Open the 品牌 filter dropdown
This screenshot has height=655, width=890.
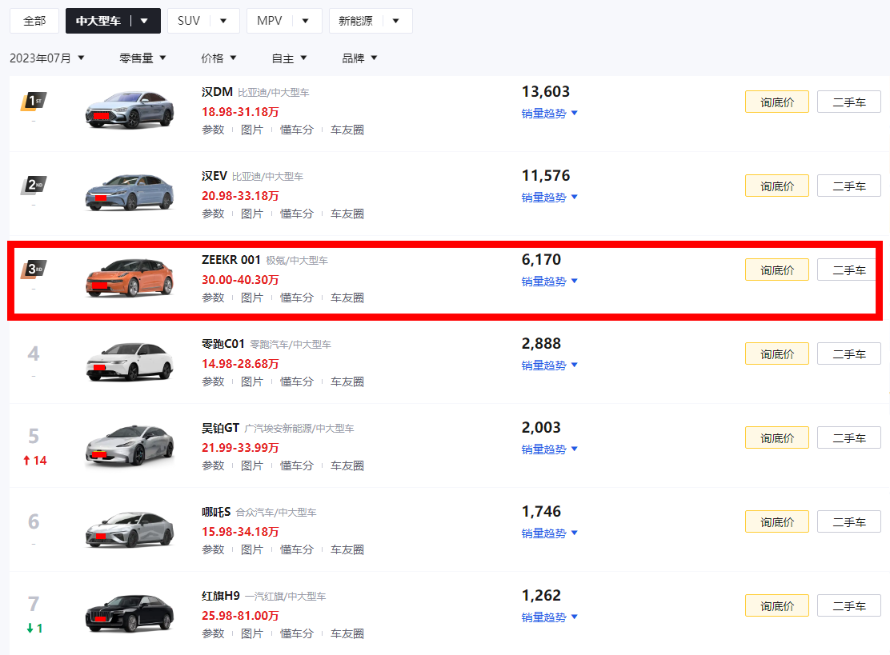coord(359,58)
